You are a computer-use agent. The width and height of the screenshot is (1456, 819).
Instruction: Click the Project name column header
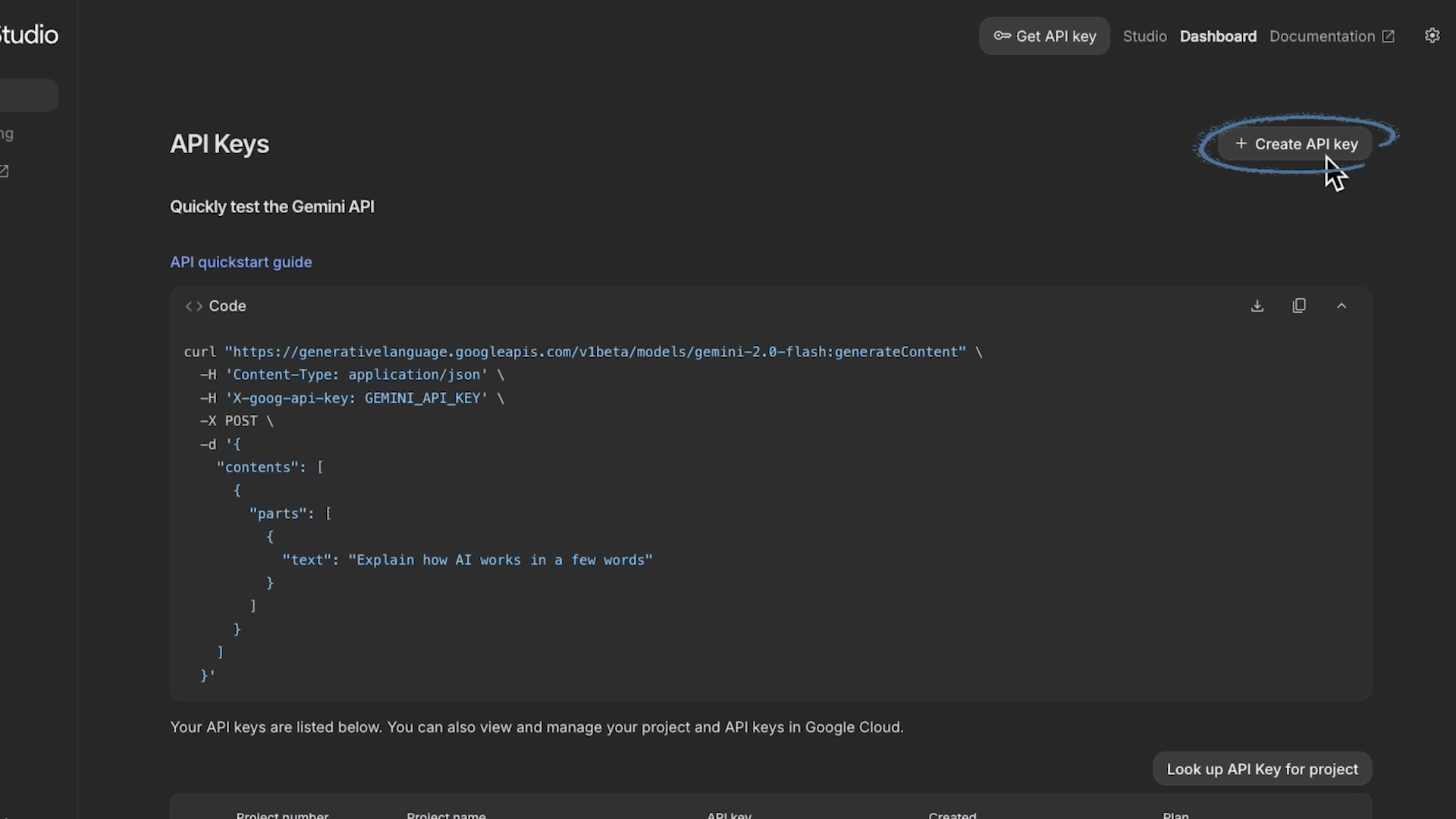click(x=446, y=814)
